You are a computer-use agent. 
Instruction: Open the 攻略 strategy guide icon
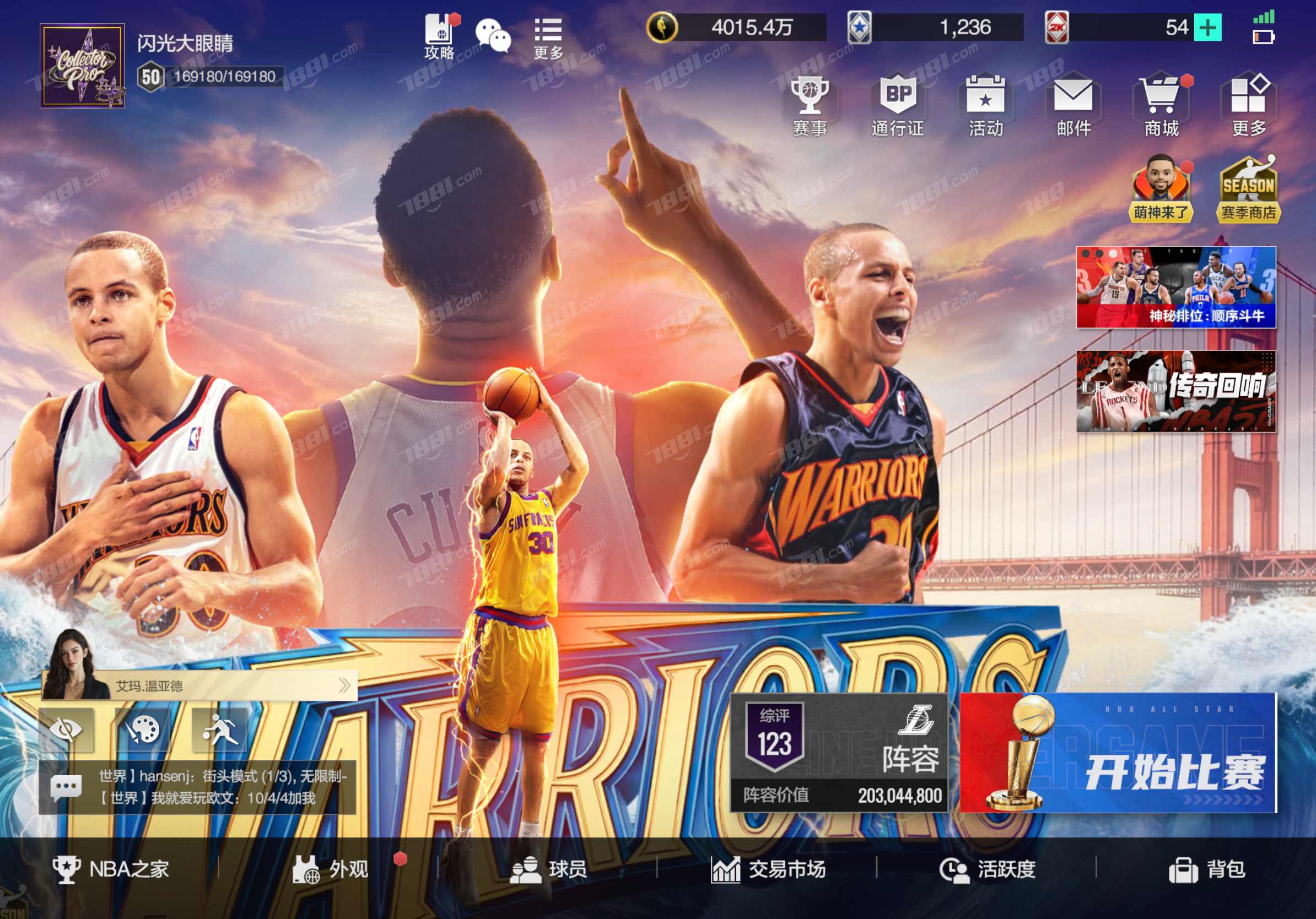440,36
